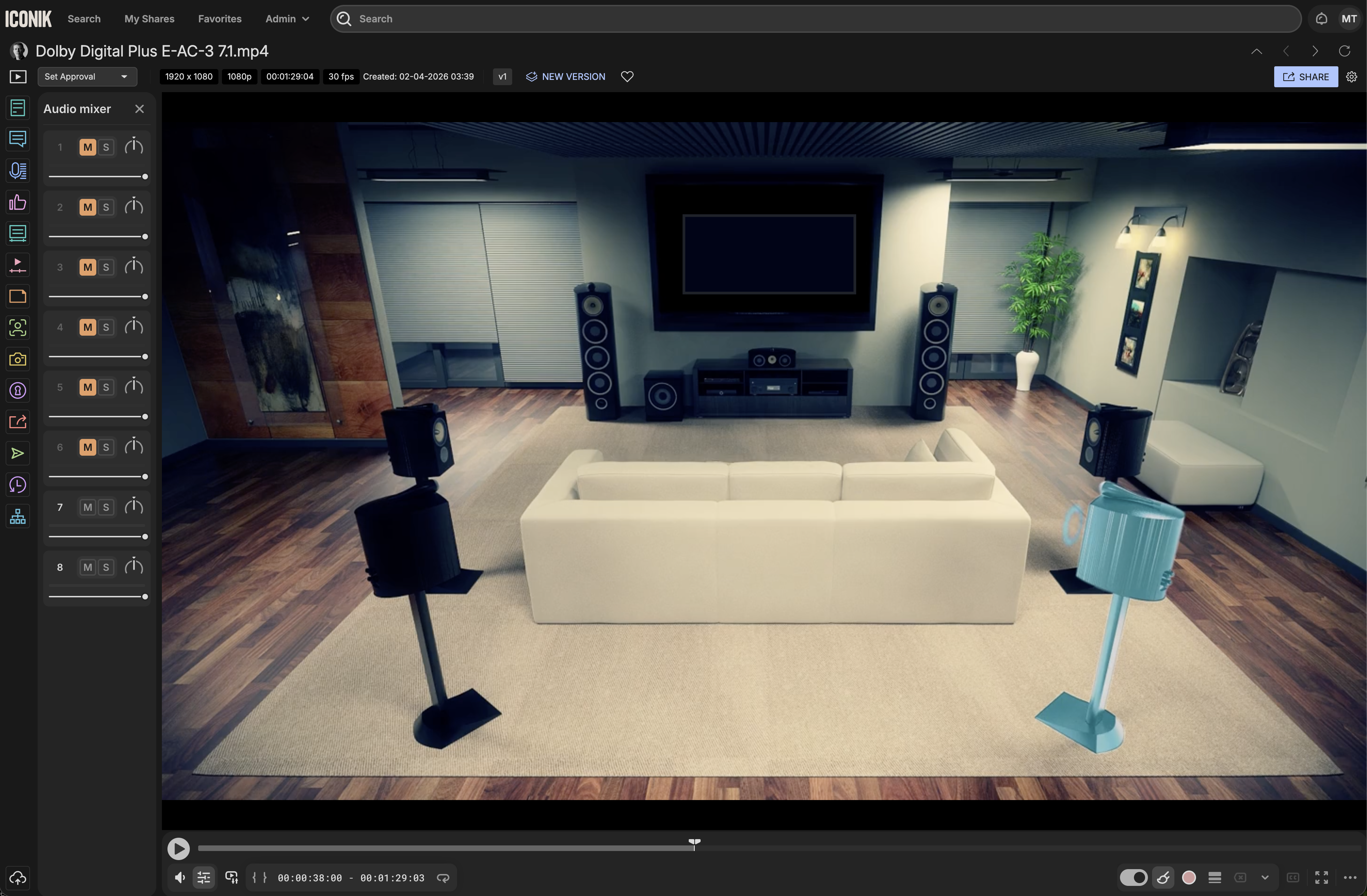Toggle the annotation switch in player bar
This screenshot has height=896, width=1367.
(x=1133, y=878)
